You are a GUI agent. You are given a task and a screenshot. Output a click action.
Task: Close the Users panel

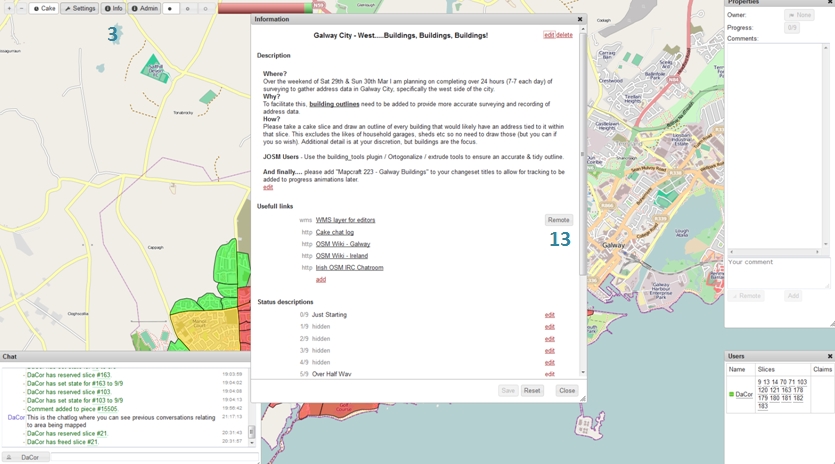coord(830,356)
